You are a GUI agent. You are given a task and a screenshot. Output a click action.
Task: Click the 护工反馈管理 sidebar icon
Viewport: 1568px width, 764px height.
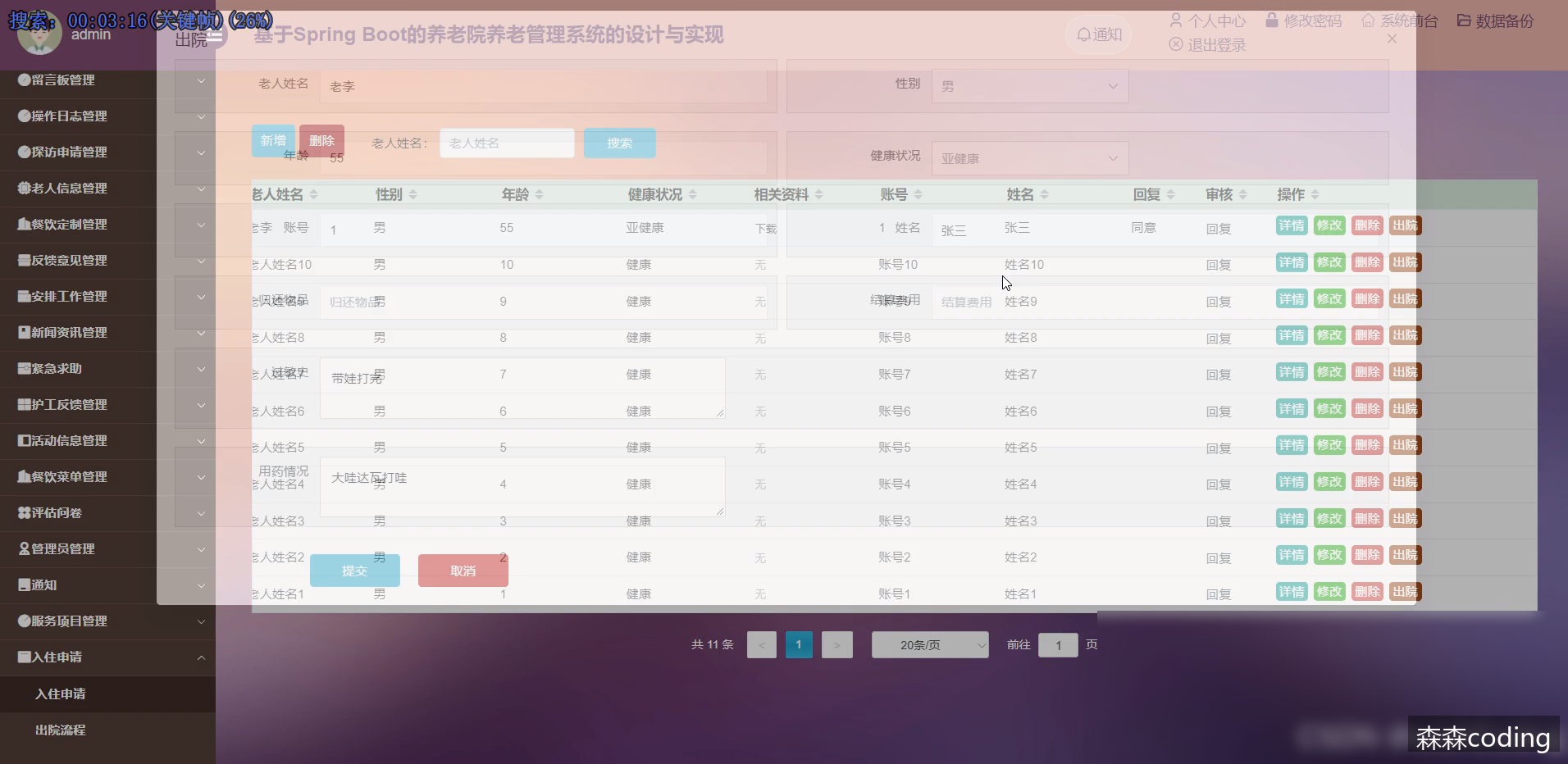point(25,405)
